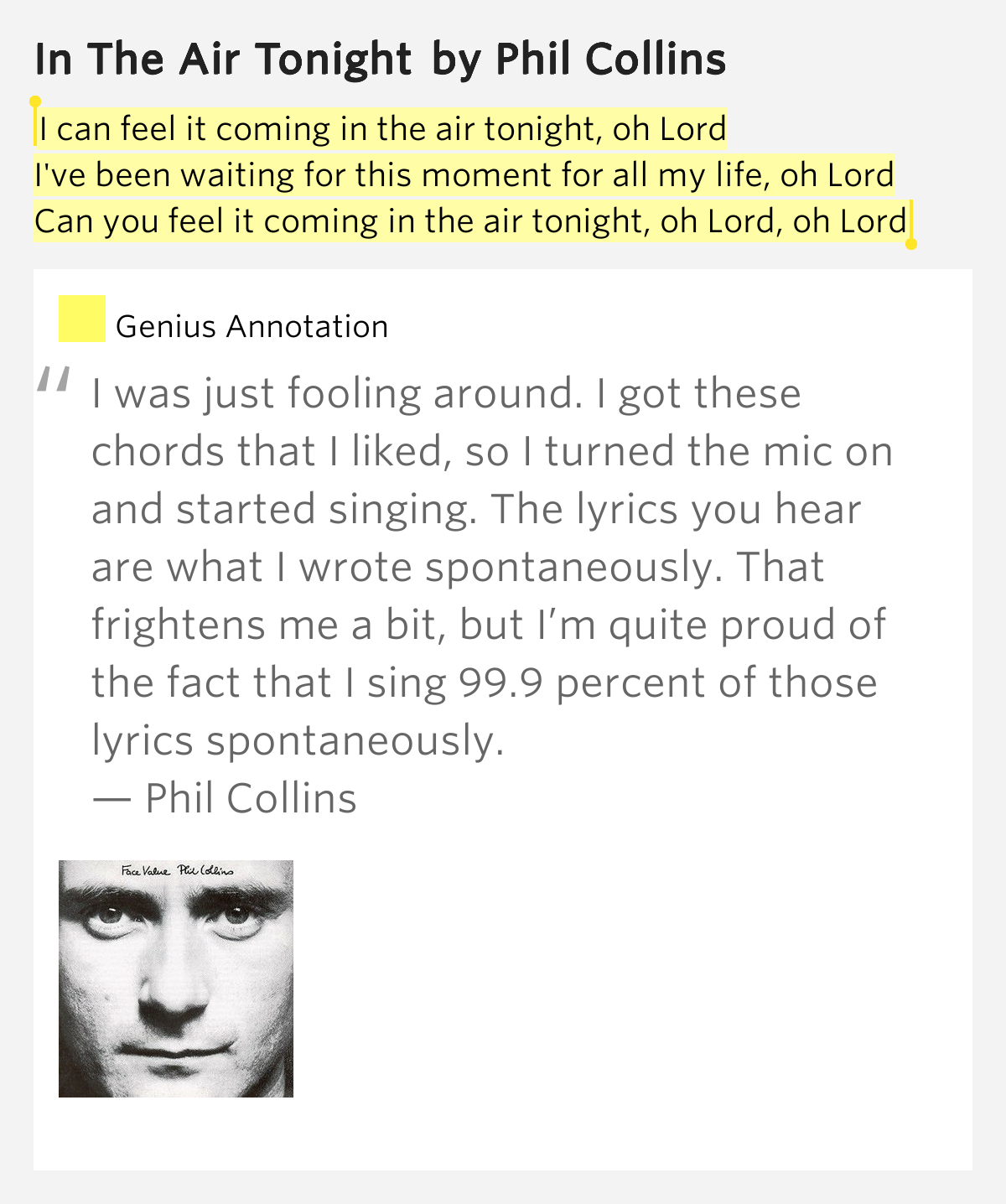Click the Phil Collins signature on album cover
This screenshot has width=1006, height=1204.
[205, 871]
